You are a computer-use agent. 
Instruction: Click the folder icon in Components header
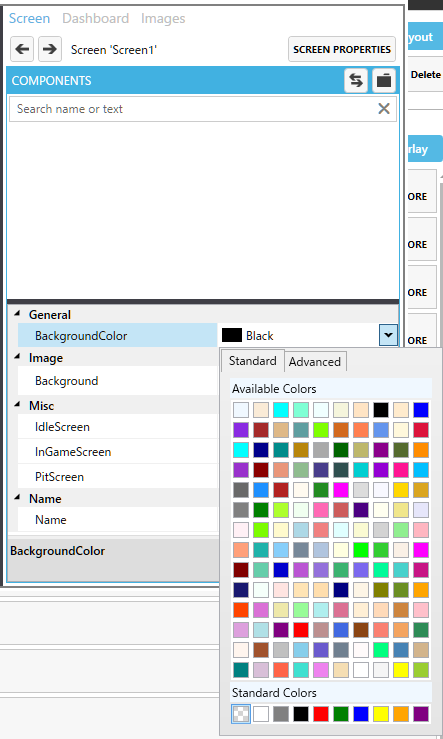coord(384,80)
